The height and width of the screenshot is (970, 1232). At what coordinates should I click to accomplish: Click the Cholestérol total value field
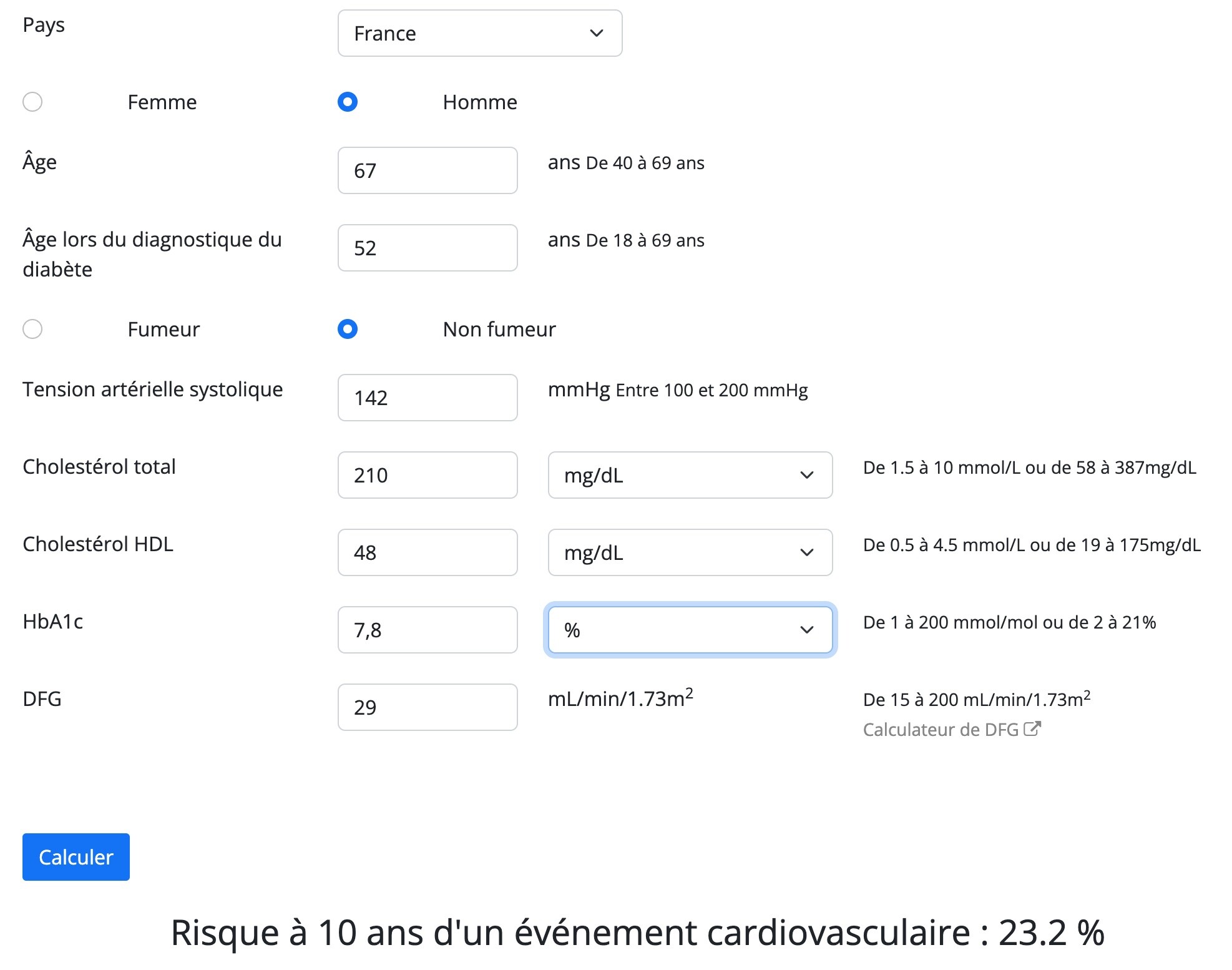click(x=428, y=475)
